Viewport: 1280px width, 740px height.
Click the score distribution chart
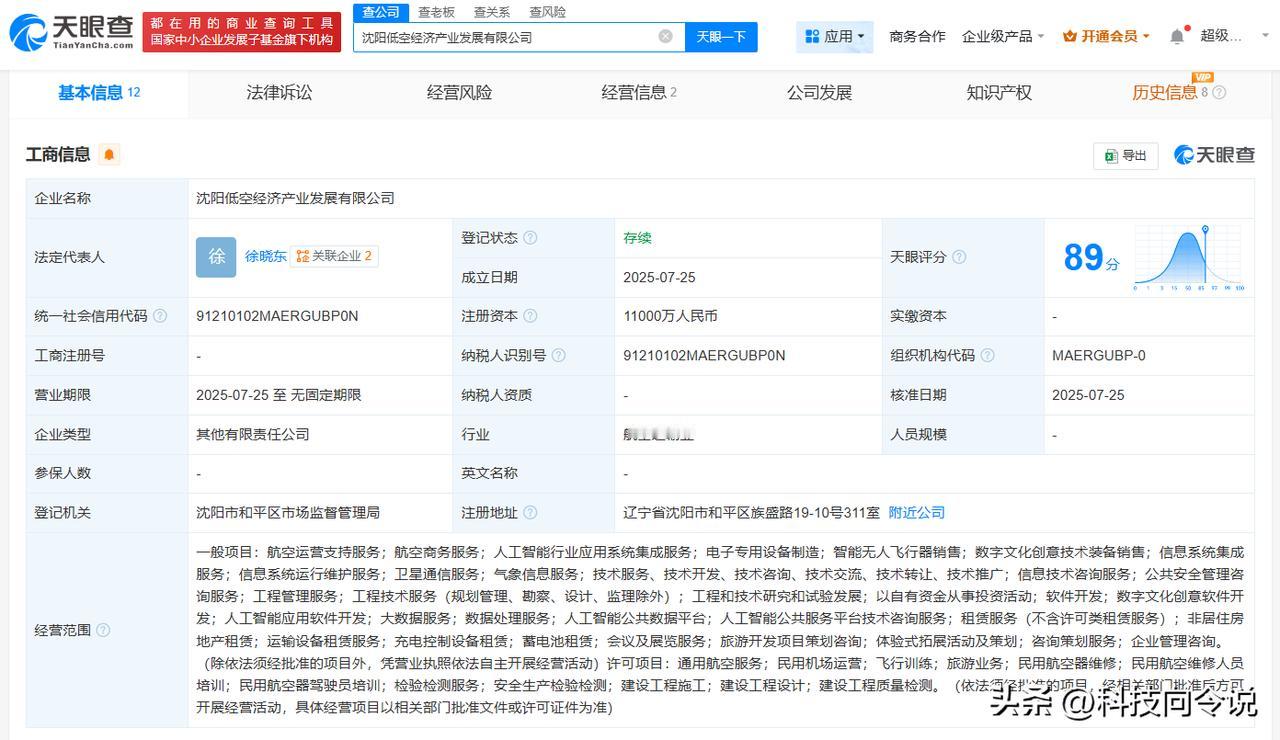1188,258
